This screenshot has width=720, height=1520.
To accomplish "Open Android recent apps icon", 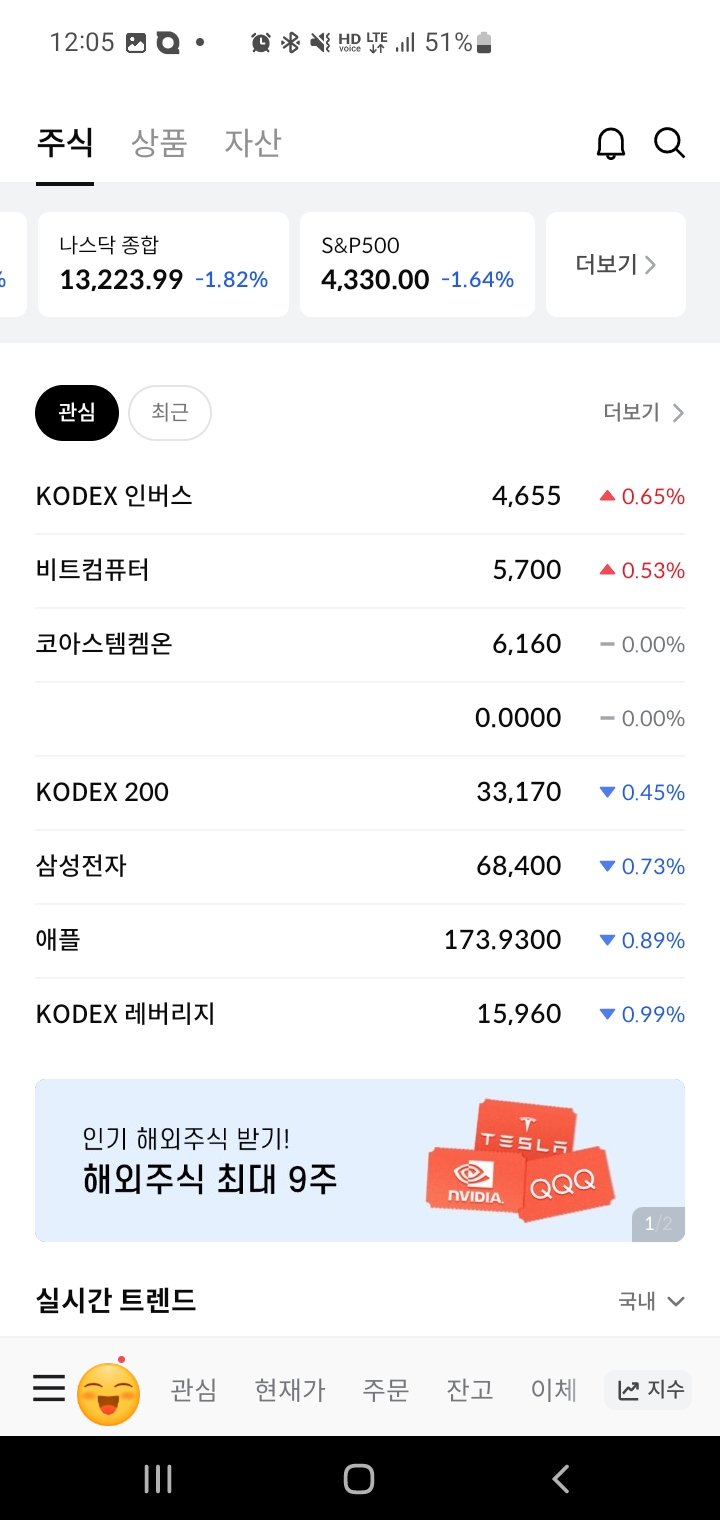I will click(x=158, y=1479).
